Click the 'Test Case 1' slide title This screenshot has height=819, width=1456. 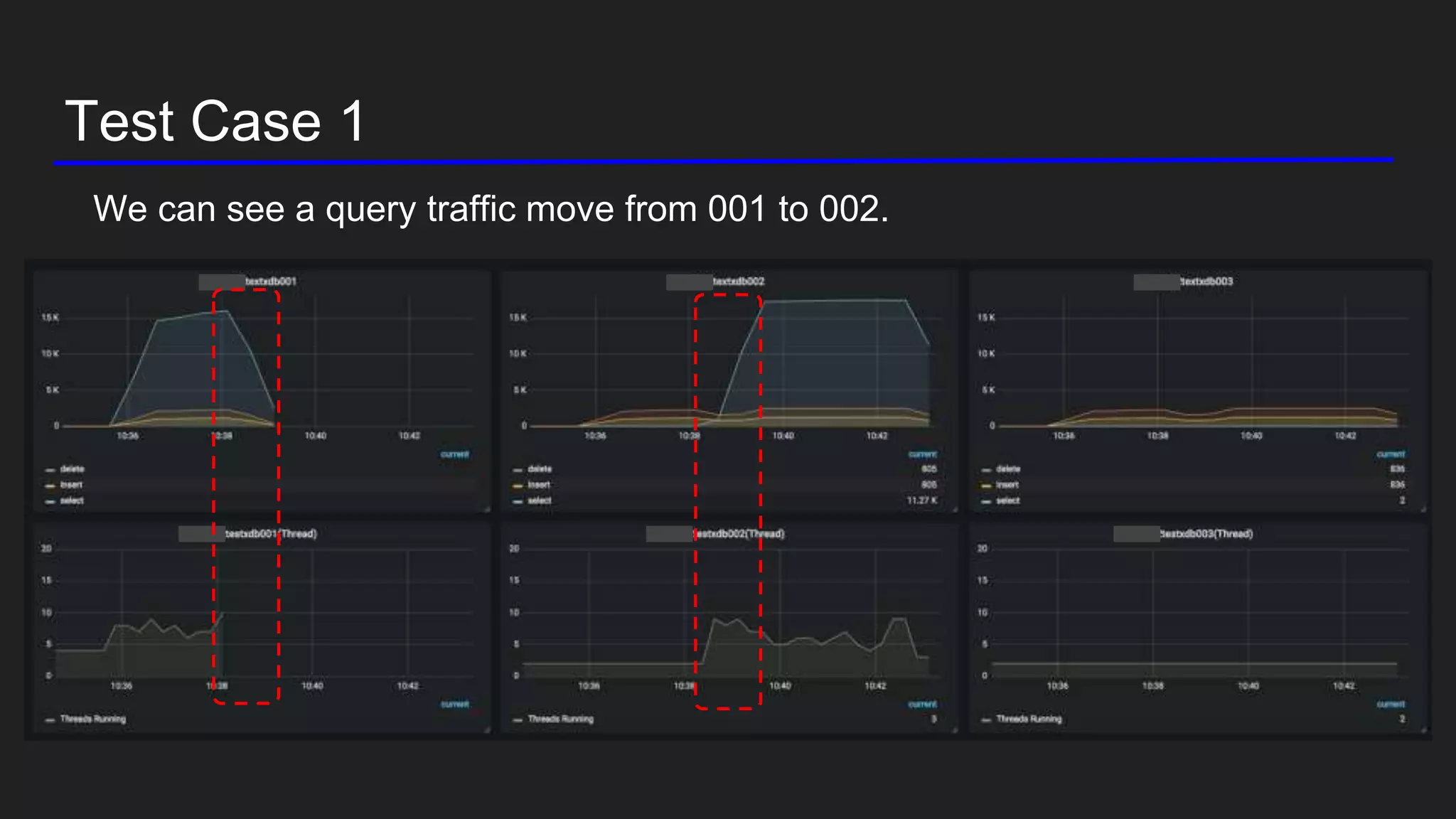coord(215,121)
